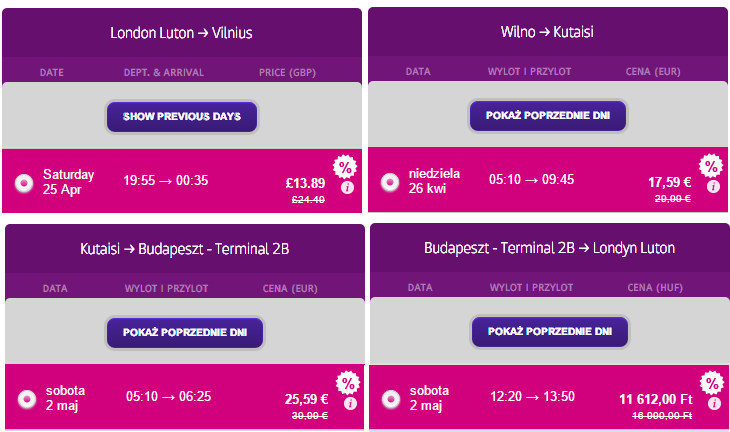
Task: Click discount percent badge on London Luton flight
Action: [345, 167]
